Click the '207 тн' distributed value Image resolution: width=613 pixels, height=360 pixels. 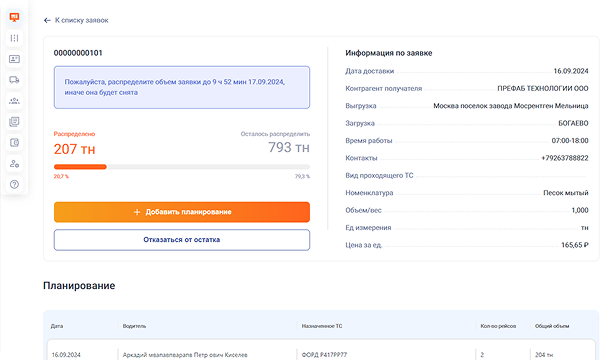point(74,149)
